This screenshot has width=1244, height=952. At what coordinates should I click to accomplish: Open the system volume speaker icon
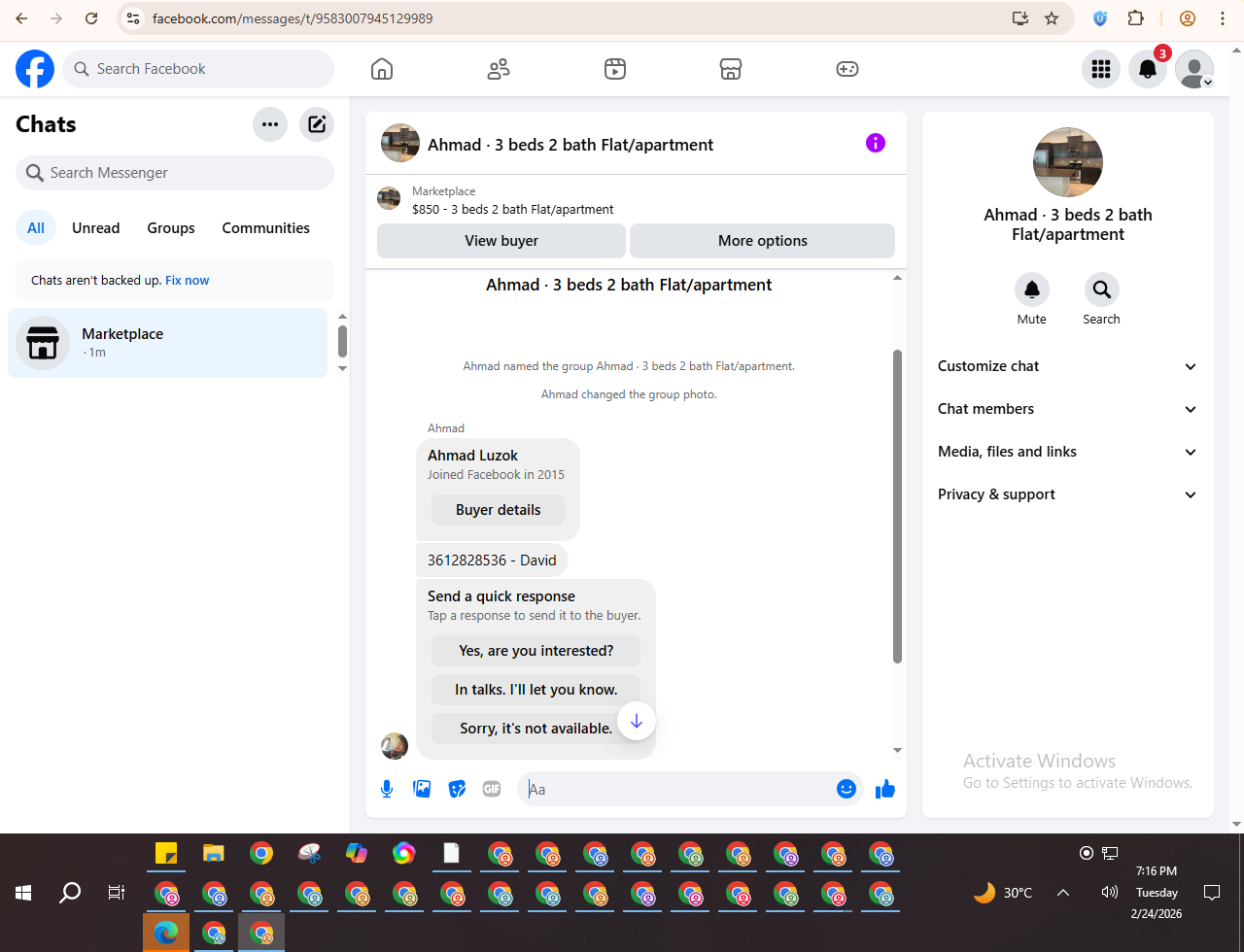click(1110, 893)
